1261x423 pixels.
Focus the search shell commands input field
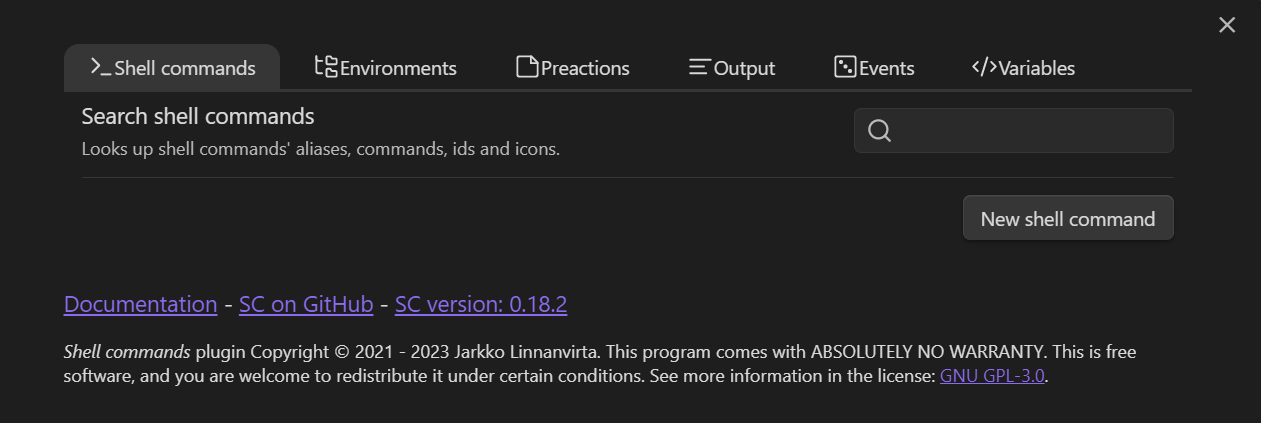click(1030, 131)
